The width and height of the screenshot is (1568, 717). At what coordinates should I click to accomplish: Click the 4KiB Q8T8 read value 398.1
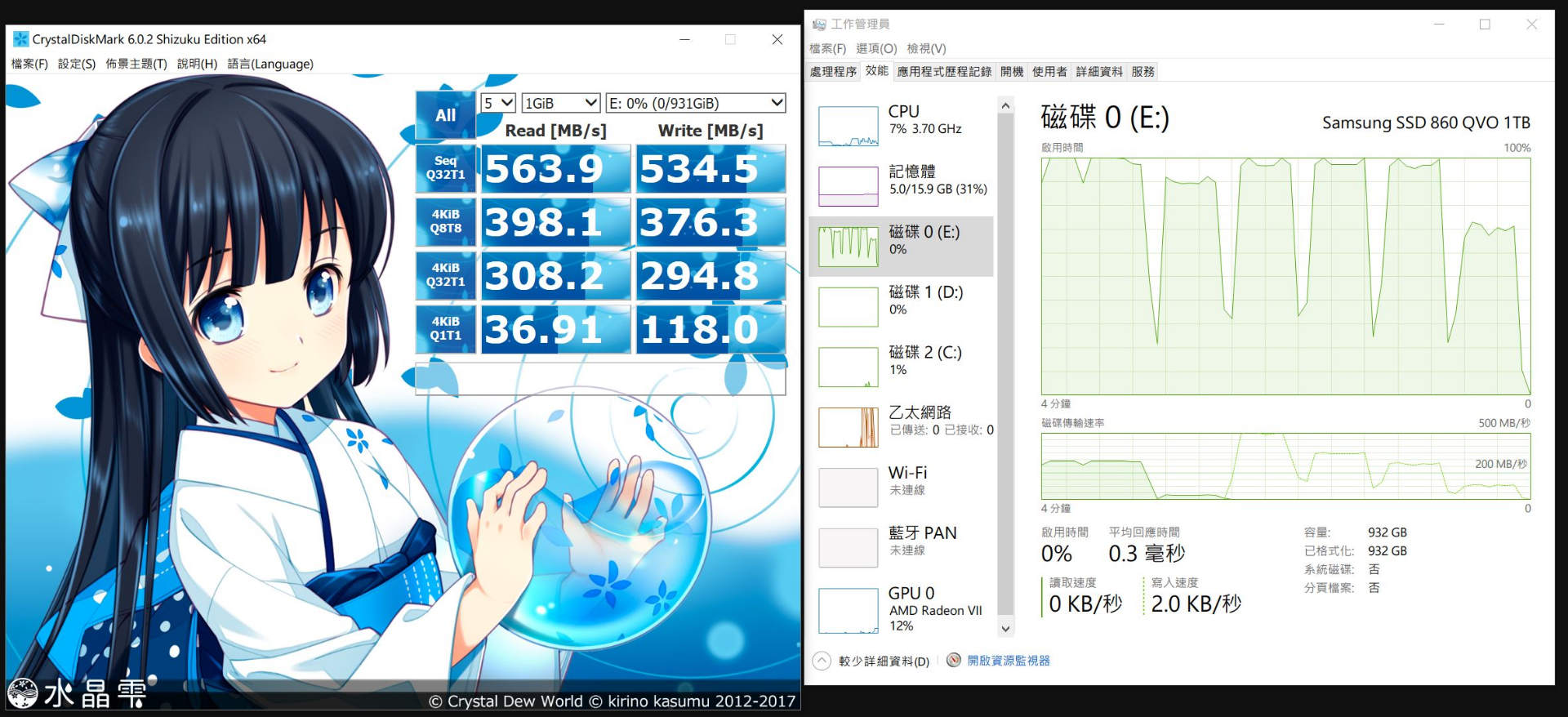coord(555,221)
